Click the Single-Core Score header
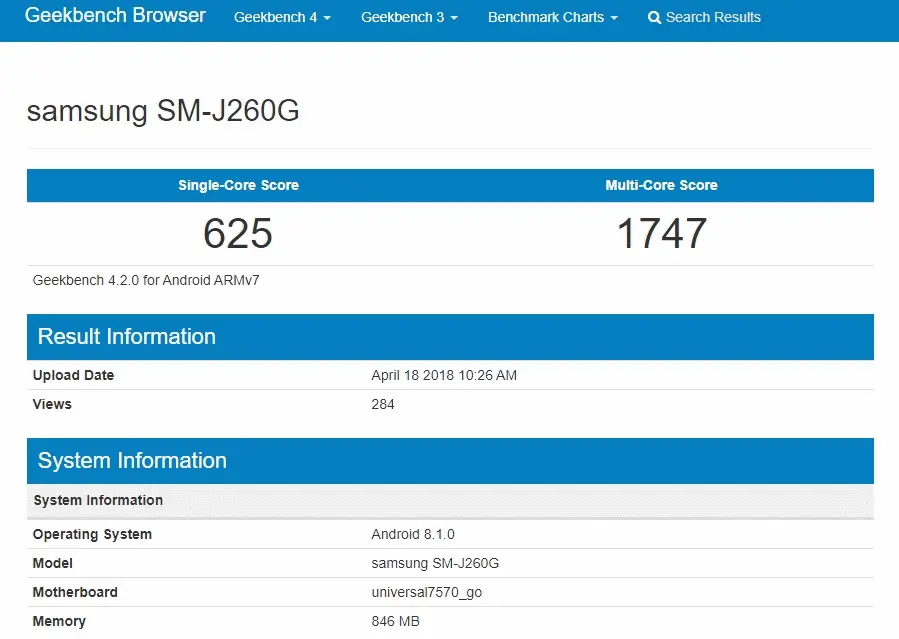The height and width of the screenshot is (639, 899). pos(239,185)
